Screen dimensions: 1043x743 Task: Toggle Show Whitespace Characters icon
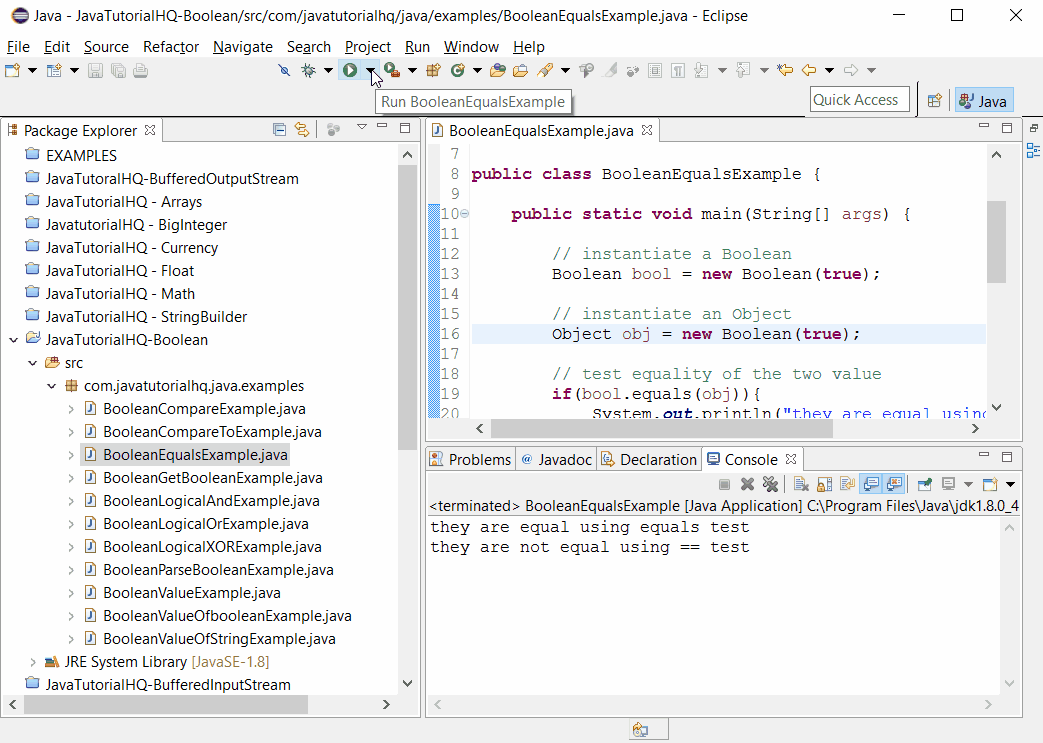pos(678,70)
